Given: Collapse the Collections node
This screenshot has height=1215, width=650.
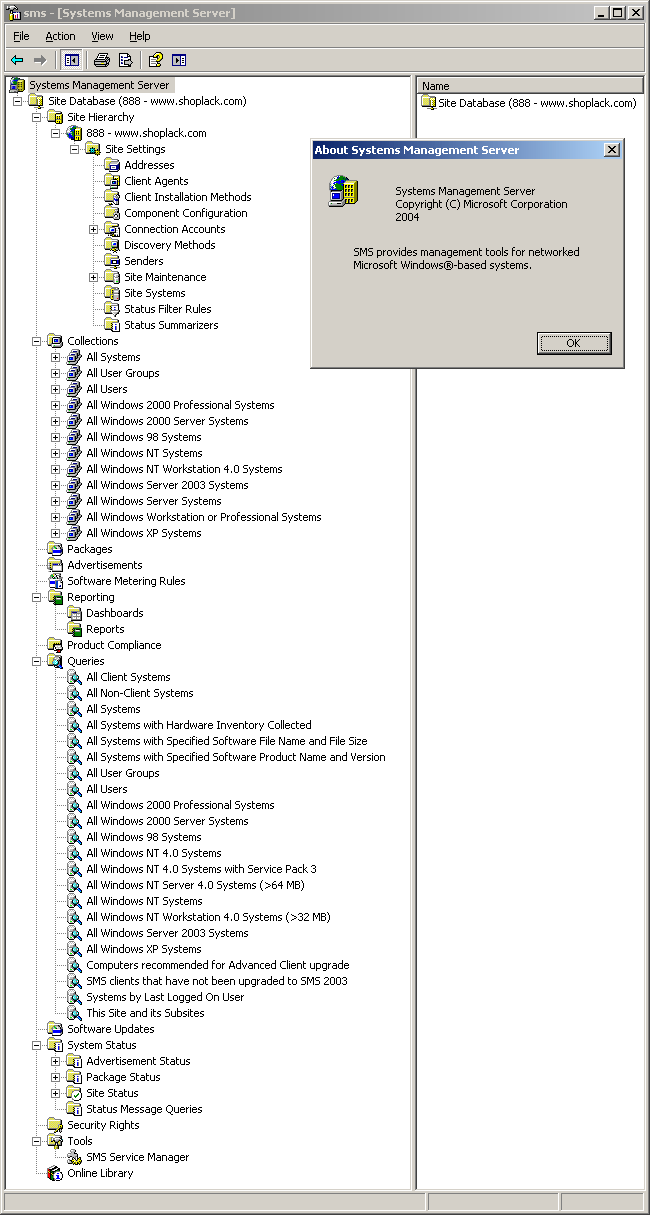Looking at the screenshot, I should pos(37,341).
